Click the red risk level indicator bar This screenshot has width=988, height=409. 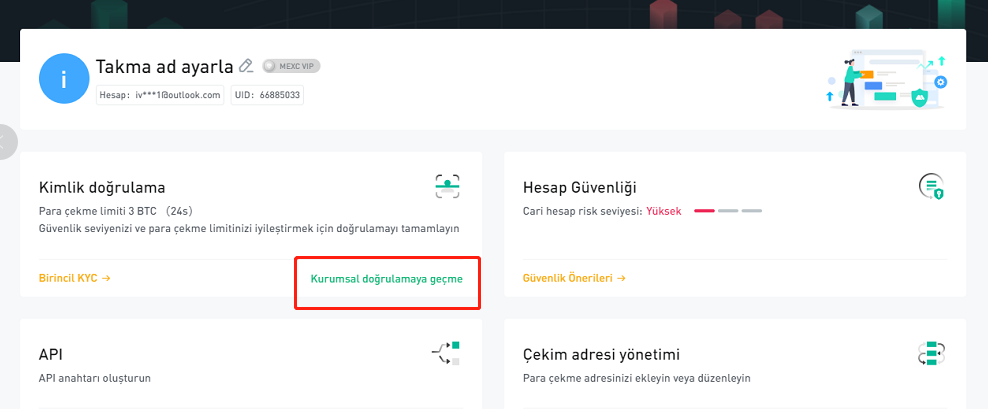coord(704,210)
